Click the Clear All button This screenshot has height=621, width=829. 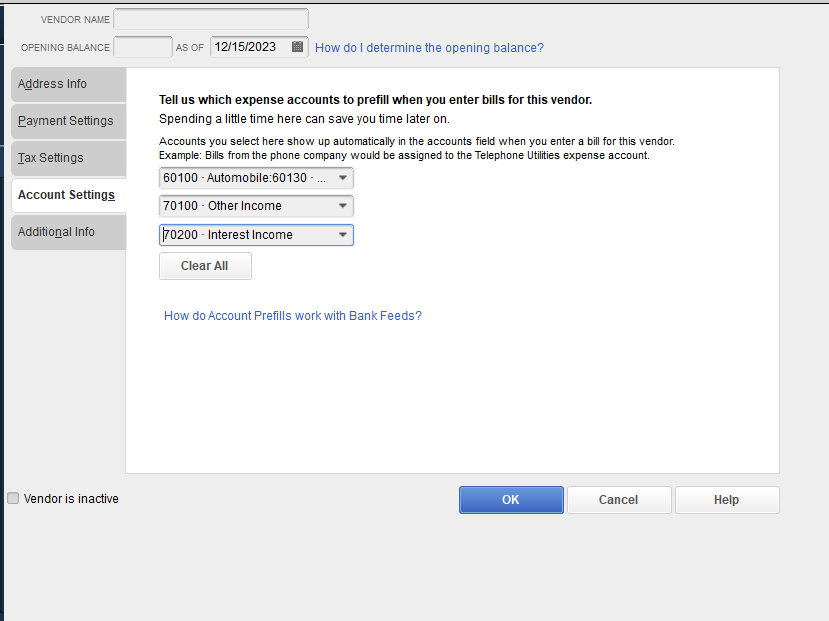click(x=205, y=266)
